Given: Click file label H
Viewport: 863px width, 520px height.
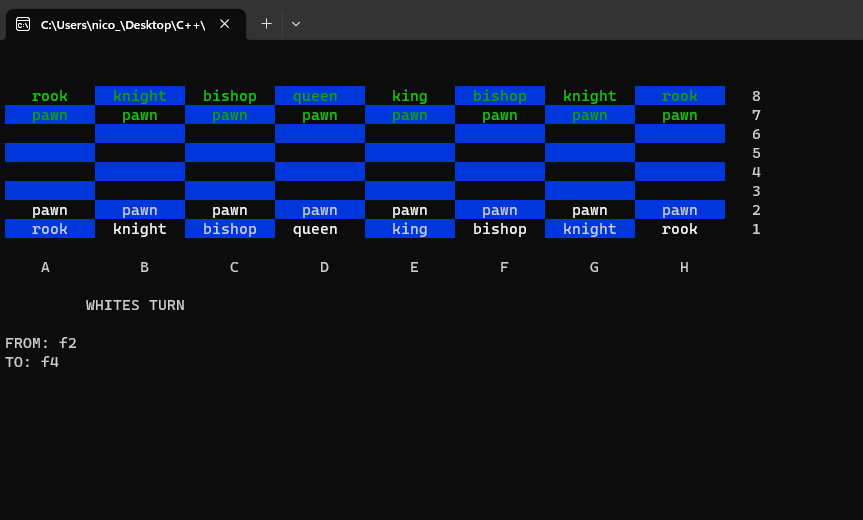Looking at the screenshot, I should [684, 267].
